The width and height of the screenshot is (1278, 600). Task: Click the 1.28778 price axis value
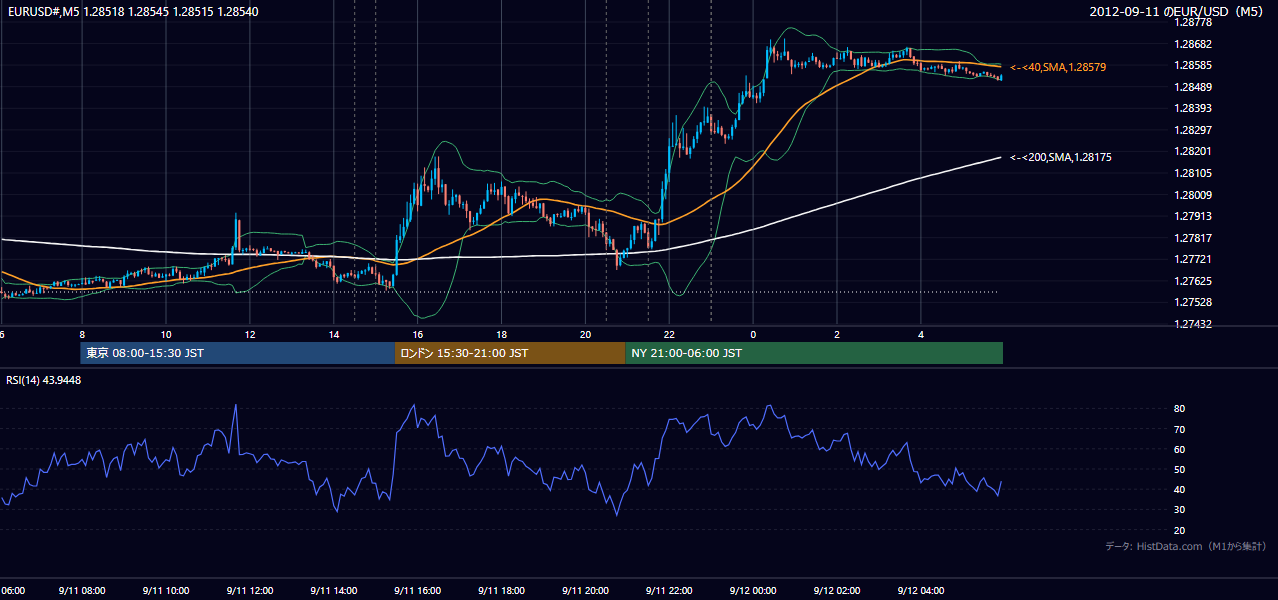(x=1191, y=22)
